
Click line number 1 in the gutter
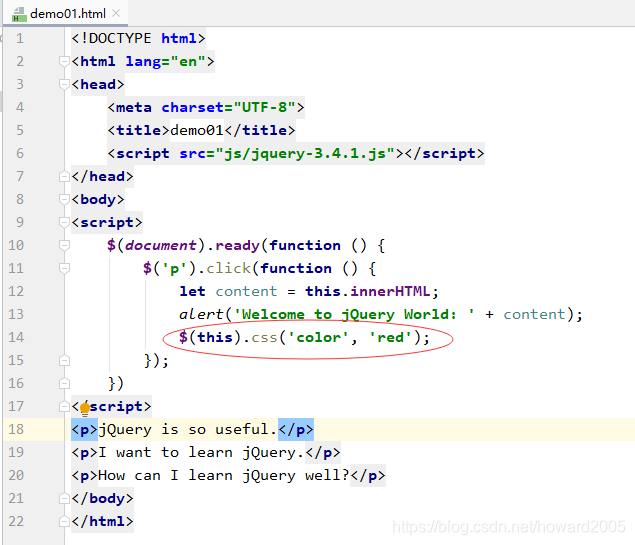tap(19, 38)
